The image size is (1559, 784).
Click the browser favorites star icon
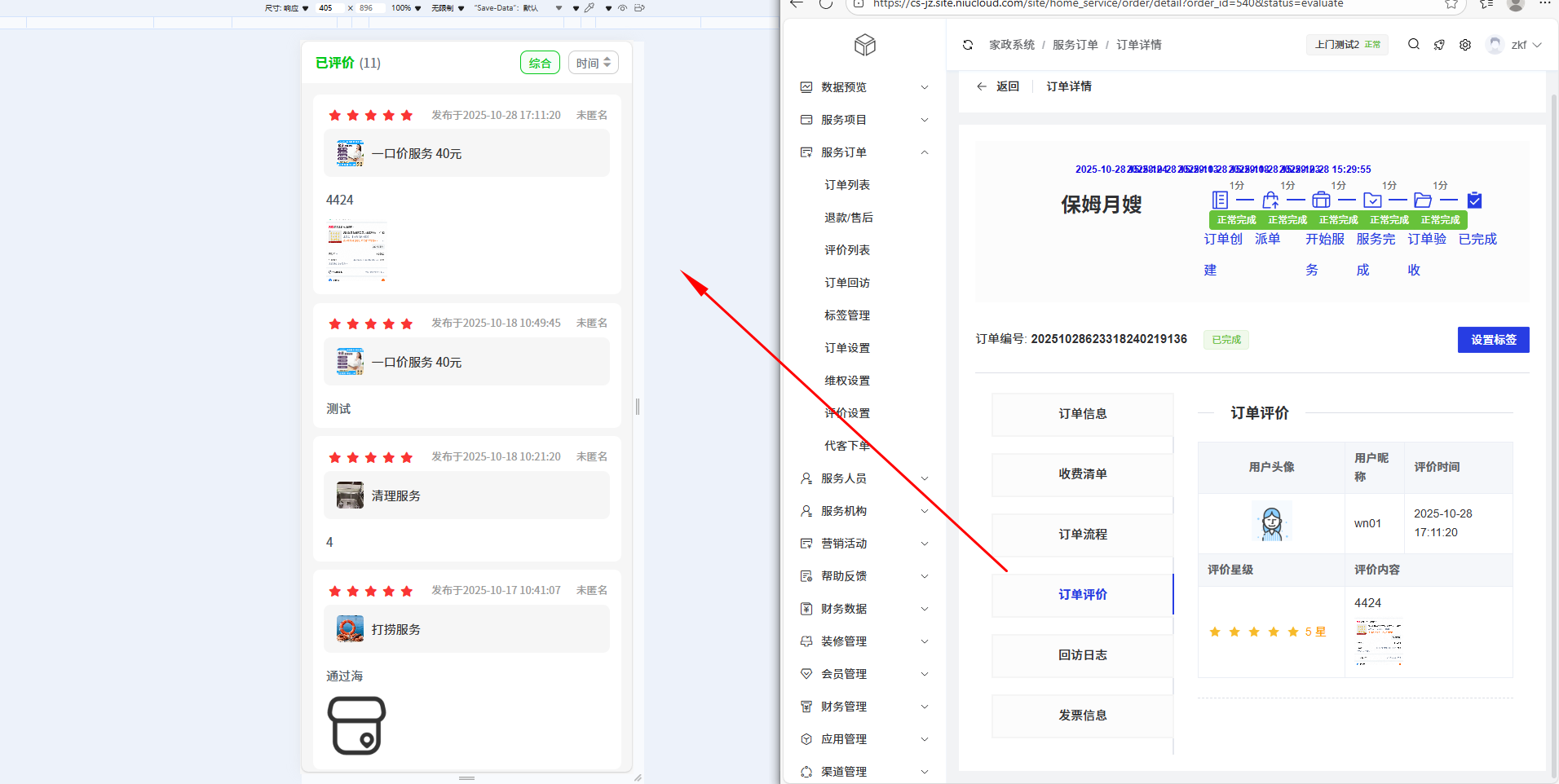[1451, 4]
